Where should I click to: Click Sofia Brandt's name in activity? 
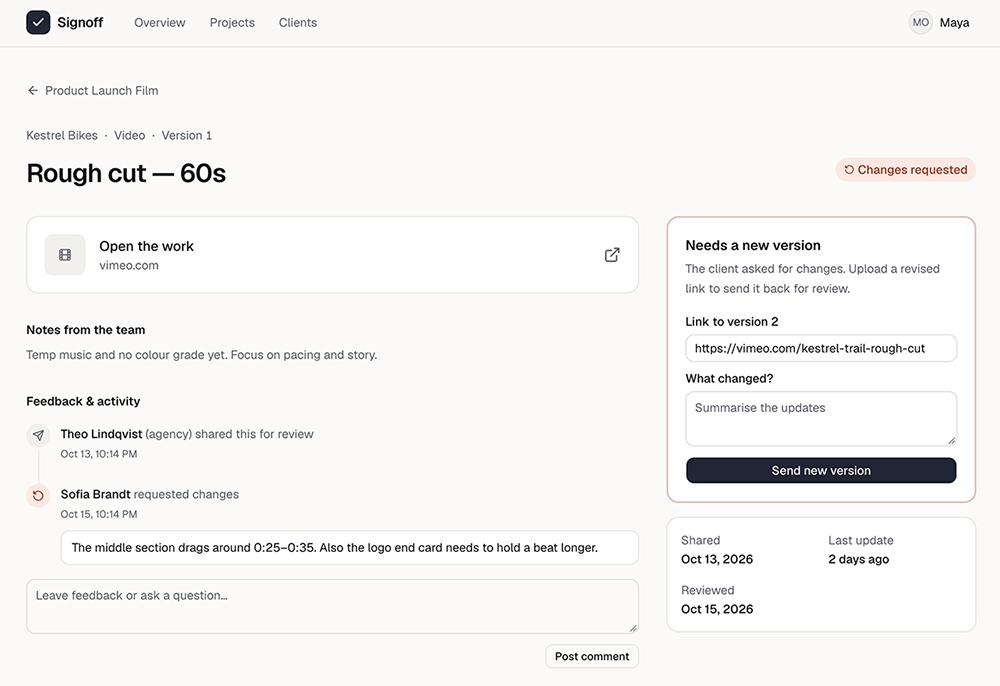point(95,494)
